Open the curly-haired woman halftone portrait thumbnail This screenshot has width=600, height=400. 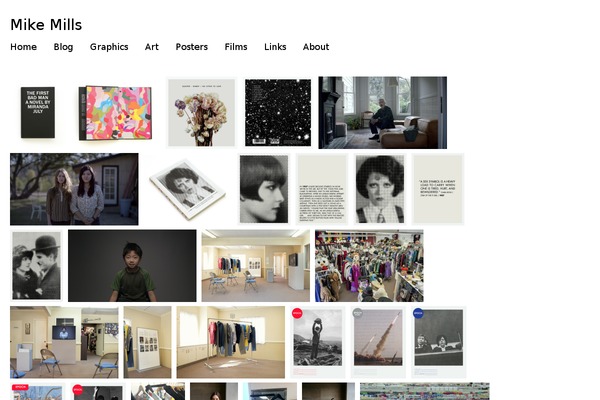point(380,189)
